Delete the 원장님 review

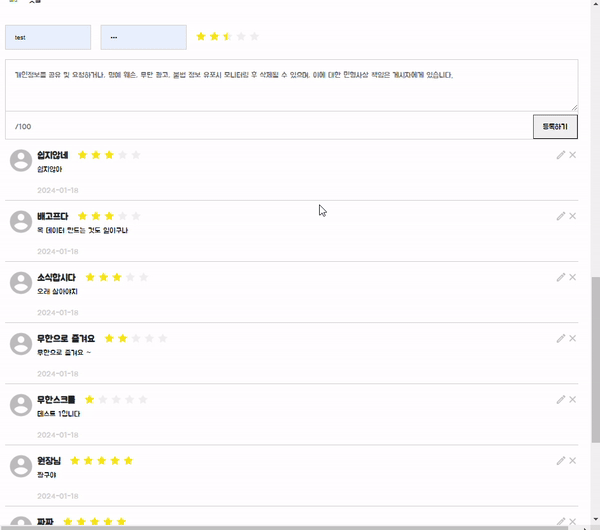pos(572,461)
